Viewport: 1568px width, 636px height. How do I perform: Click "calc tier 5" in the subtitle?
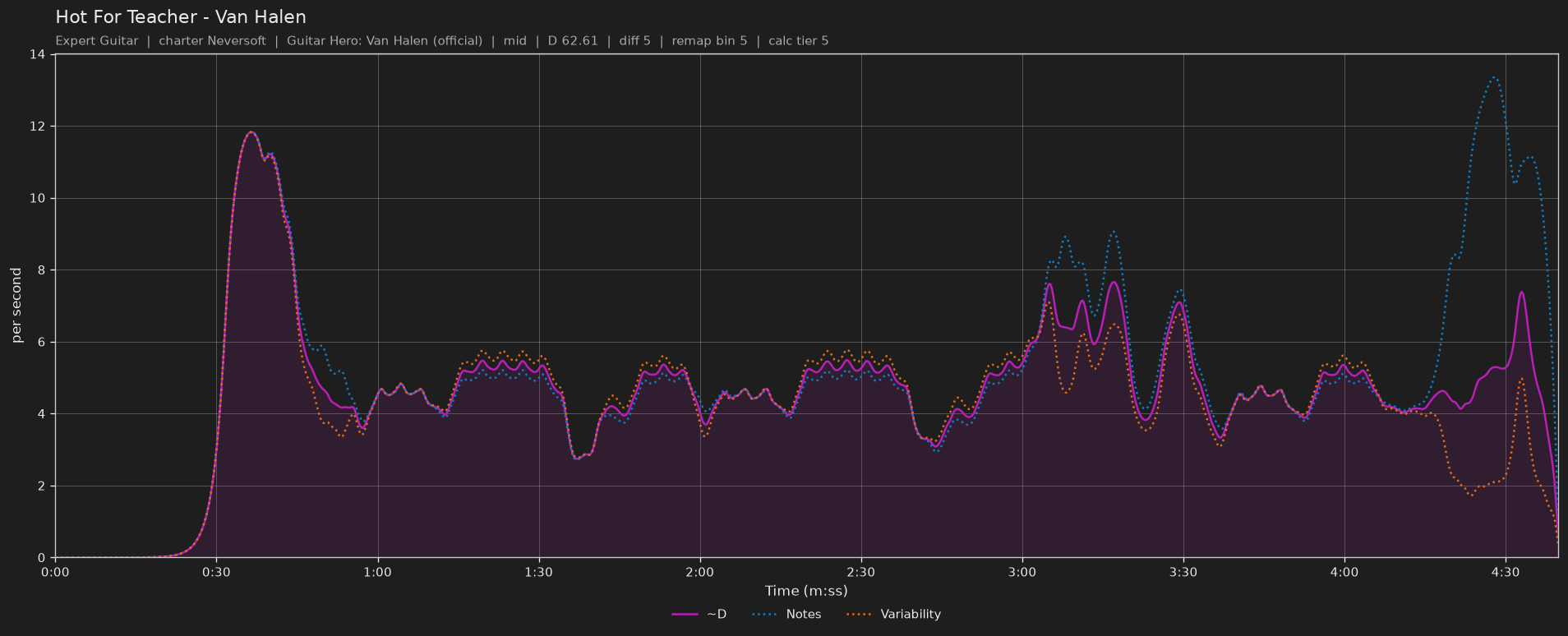(x=799, y=41)
